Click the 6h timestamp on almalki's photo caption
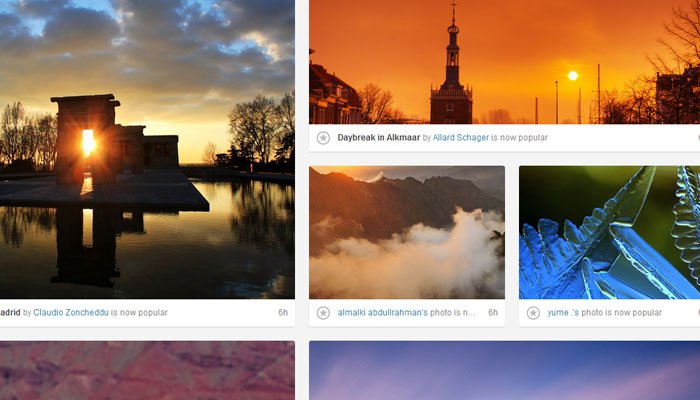The height and width of the screenshot is (400, 700). [493, 312]
